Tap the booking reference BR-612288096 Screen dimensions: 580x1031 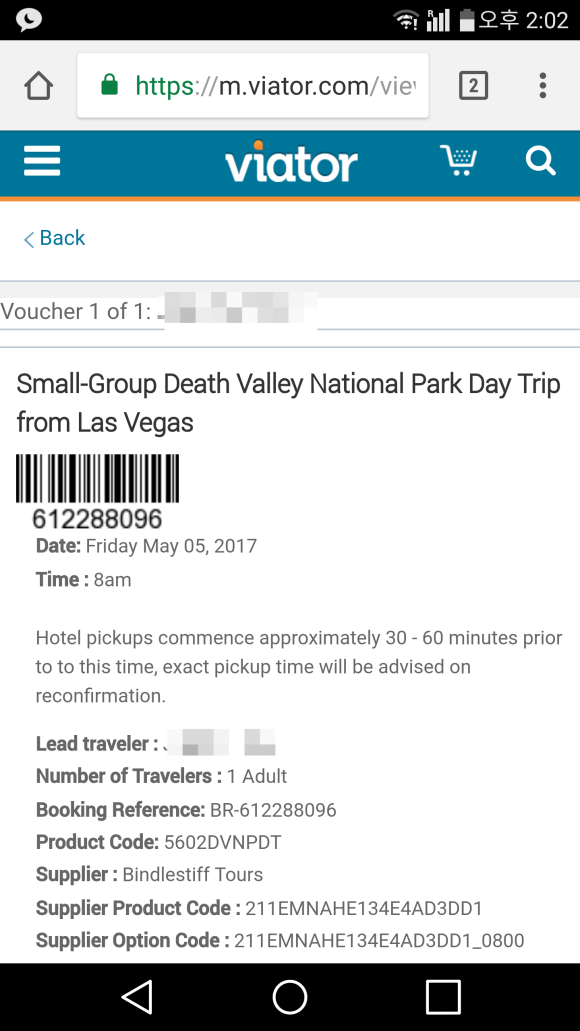[273, 810]
